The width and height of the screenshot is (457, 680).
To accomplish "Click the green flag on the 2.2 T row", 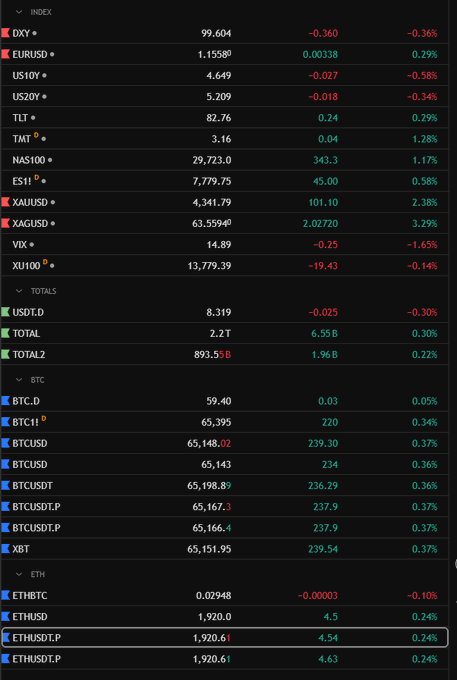I will pyautogui.click(x=6, y=333).
